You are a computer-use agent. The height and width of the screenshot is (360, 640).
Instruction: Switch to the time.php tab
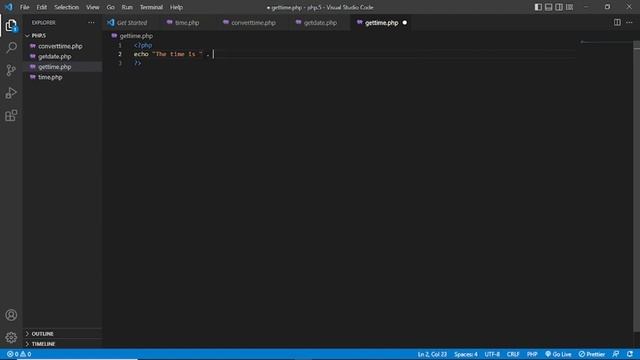tap(187, 23)
